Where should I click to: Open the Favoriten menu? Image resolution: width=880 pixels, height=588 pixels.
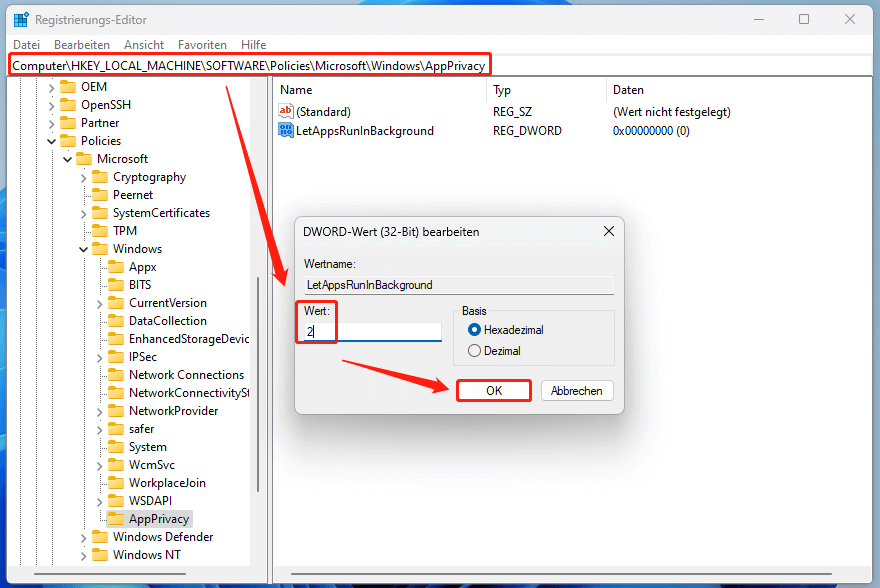click(202, 44)
